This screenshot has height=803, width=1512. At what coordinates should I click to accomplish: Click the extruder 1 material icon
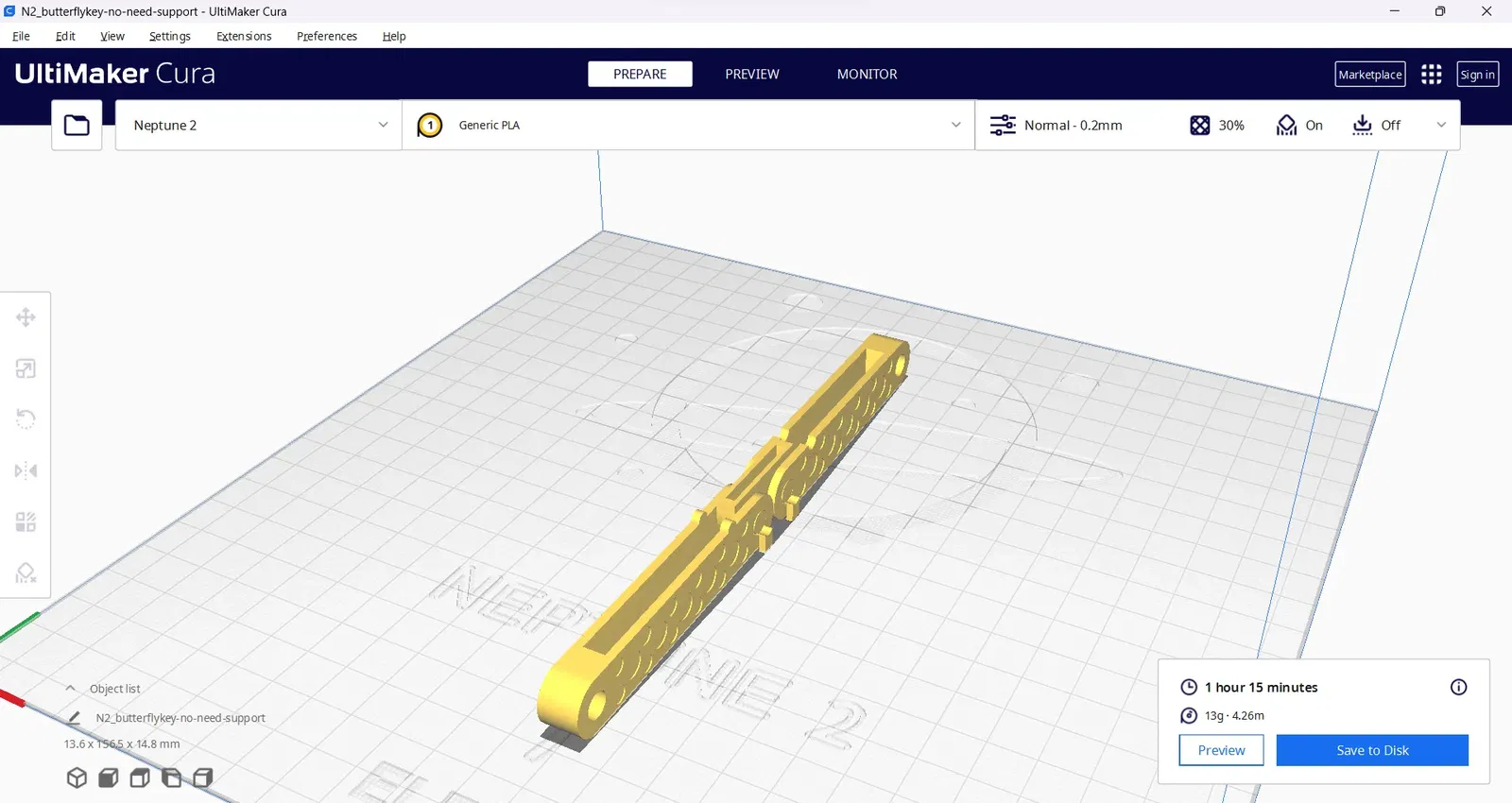pos(430,125)
